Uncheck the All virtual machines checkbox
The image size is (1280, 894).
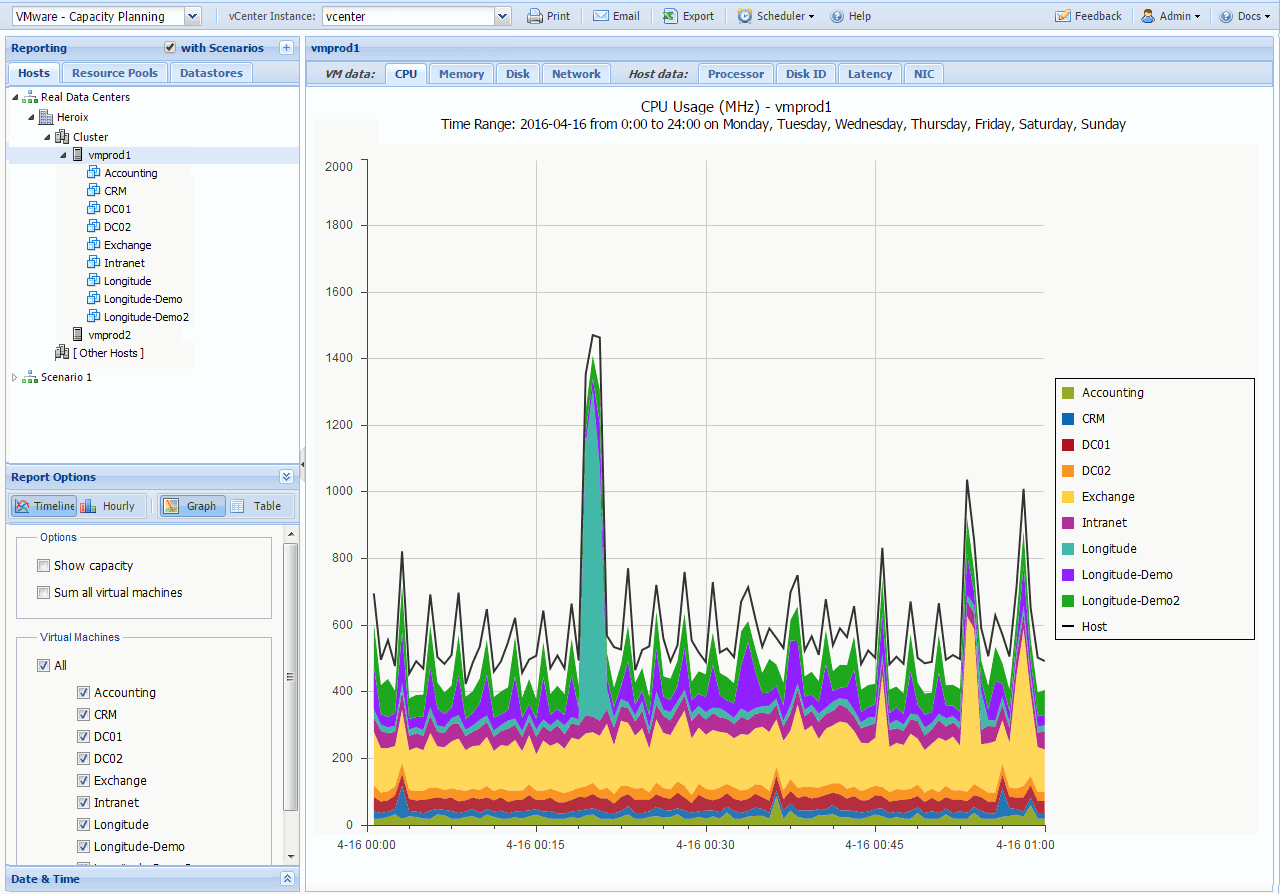[43, 666]
